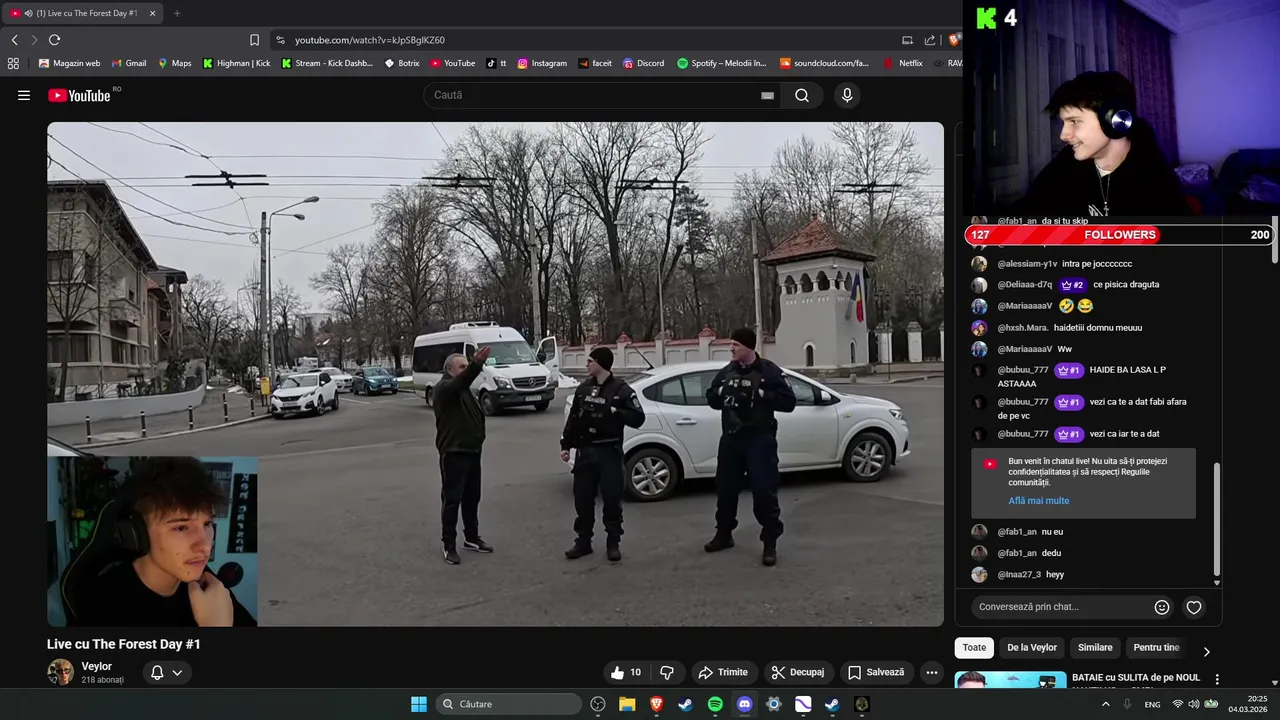Viewport: 1280px width, 720px height.
Task: Open the Veylor channel name link
Action: click(x=97, y=666)
